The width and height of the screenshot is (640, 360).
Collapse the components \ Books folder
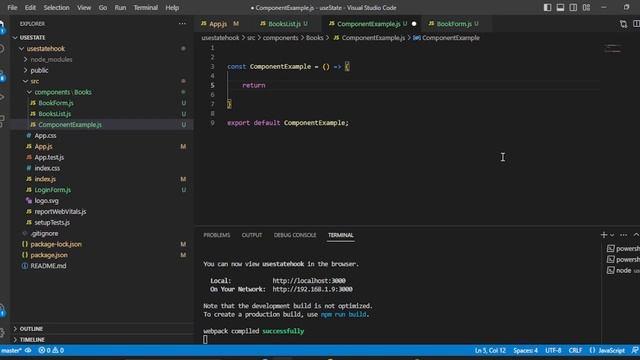[x=29, y=92]
